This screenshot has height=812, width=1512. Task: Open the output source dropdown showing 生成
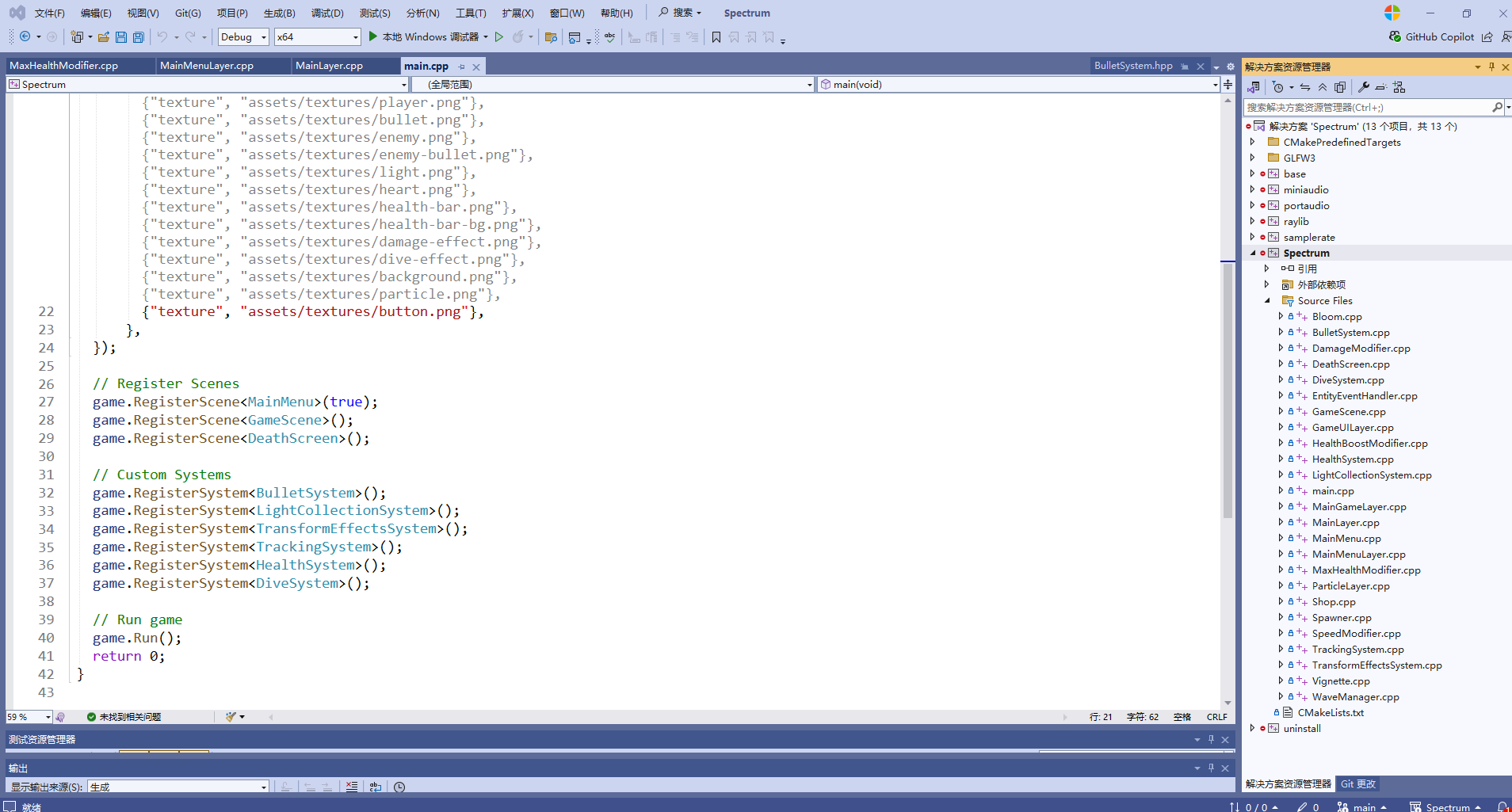click(x=178, y=787)
